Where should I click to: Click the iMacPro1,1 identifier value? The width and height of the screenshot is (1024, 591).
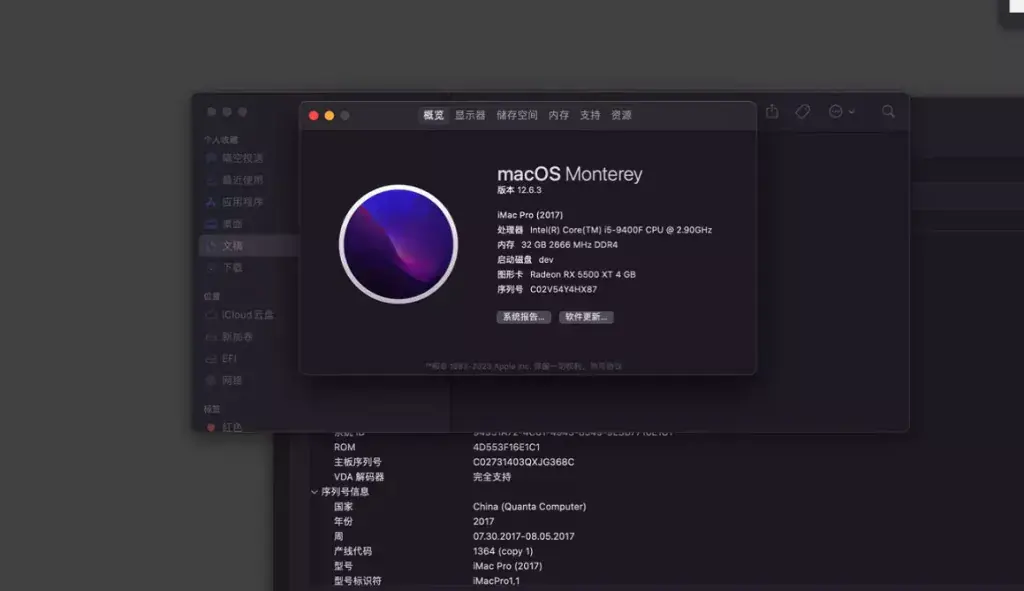(496, 581)
